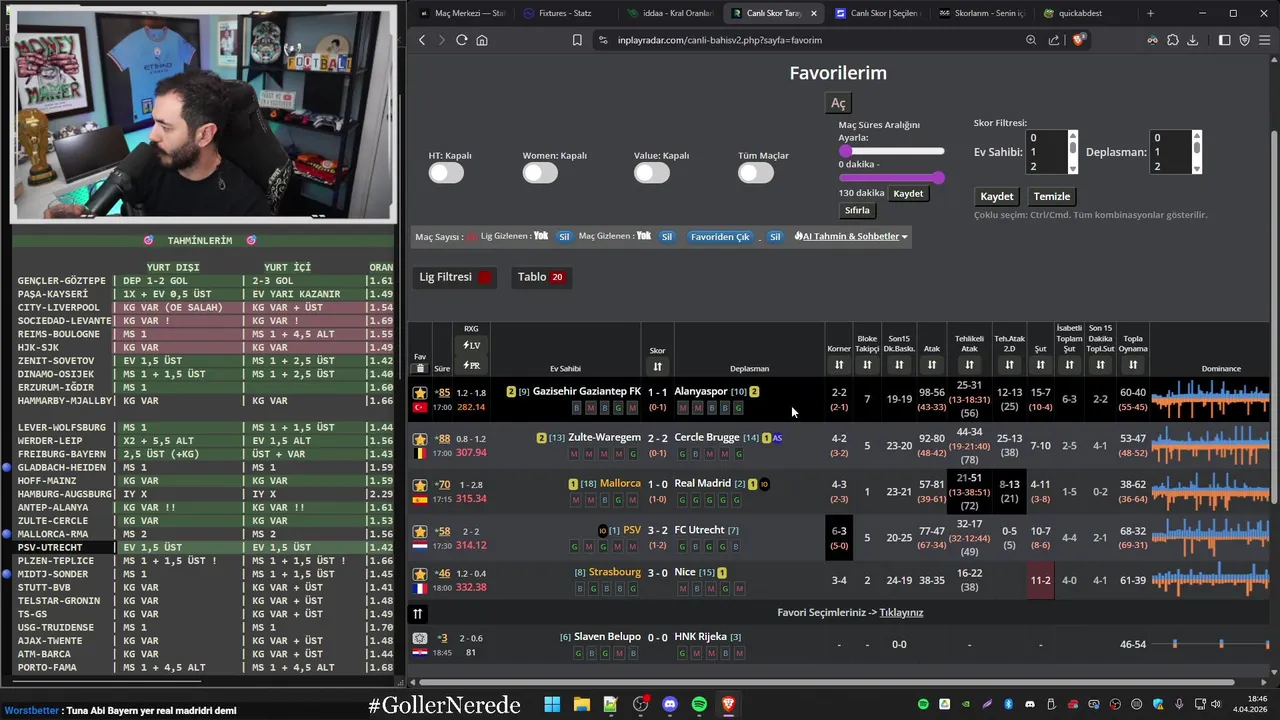Toggle the browser sidebar panel icon
Screen dimensions: 1280x720
(x=1225, y=40)
